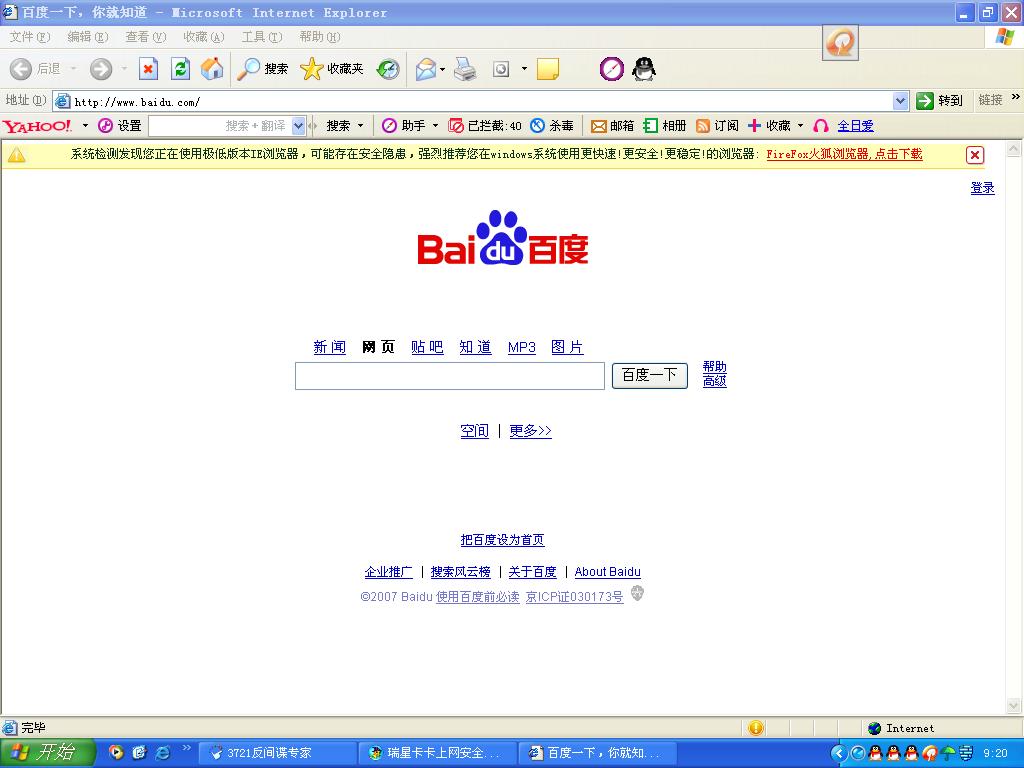Screen dimensions: 1024x768
Task: Switch to 3721反间谍专家 taskbar window
Action: point(277,753)
